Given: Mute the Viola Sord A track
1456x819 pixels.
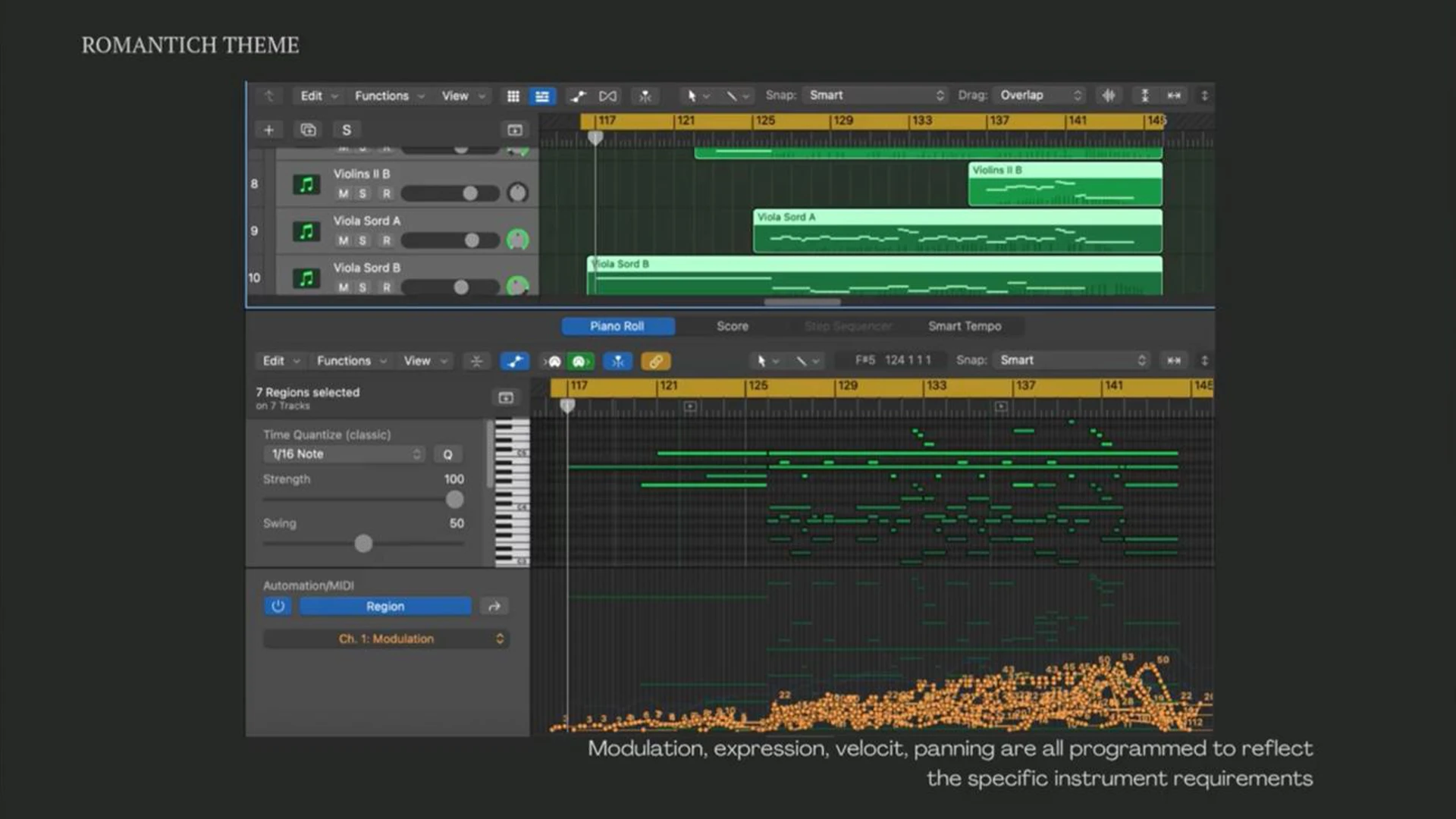Looking at the screenshot, I should (344, 241).
